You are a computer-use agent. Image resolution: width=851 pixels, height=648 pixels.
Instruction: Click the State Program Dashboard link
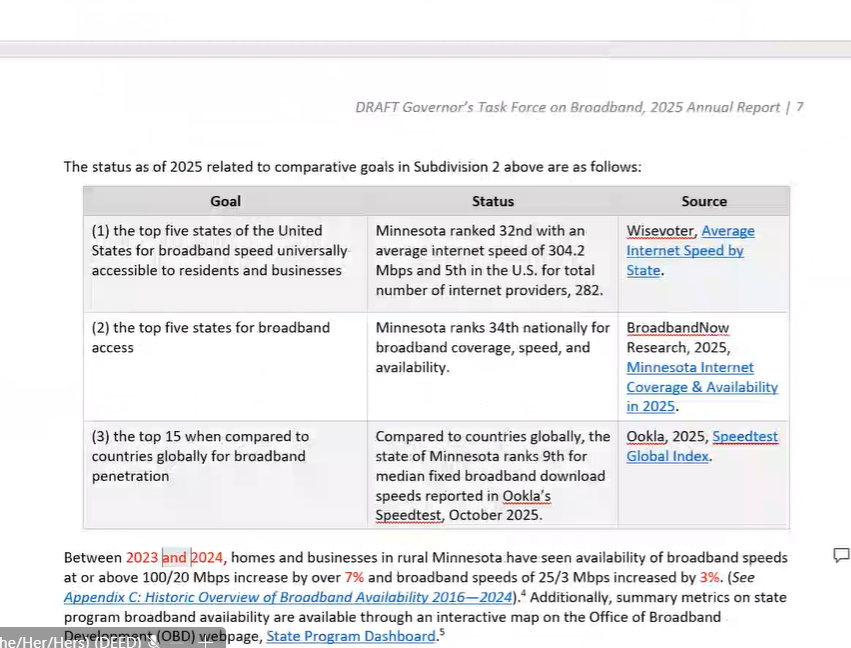(351, 636)
